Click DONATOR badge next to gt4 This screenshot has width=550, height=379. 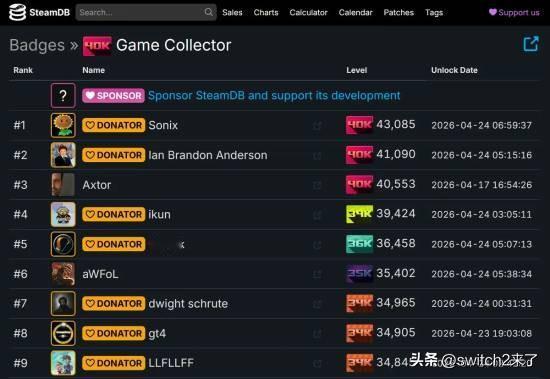[113, 333]
